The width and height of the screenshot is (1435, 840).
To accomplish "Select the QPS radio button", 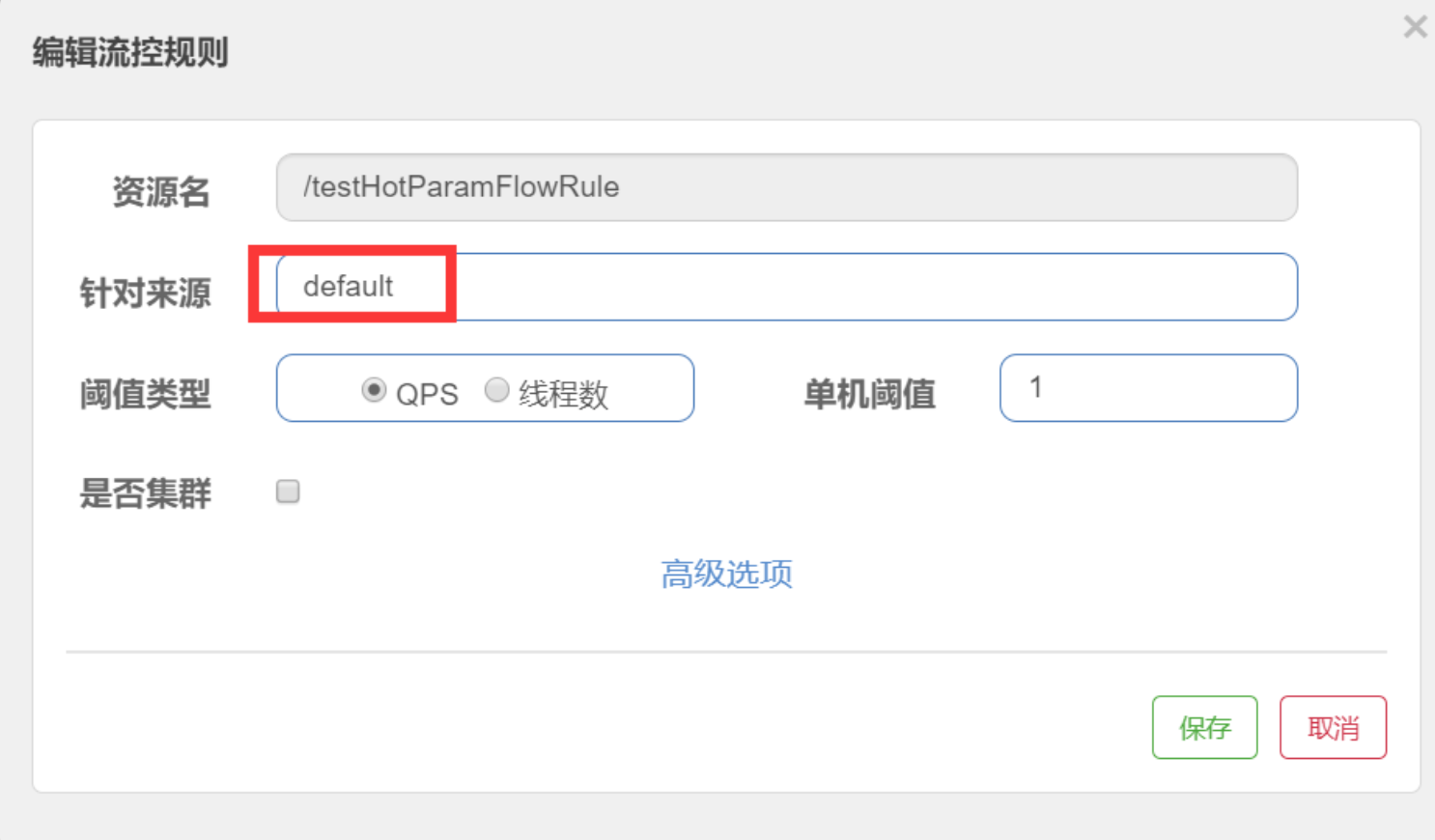I will pyautogui.click(x=374, y=390).
